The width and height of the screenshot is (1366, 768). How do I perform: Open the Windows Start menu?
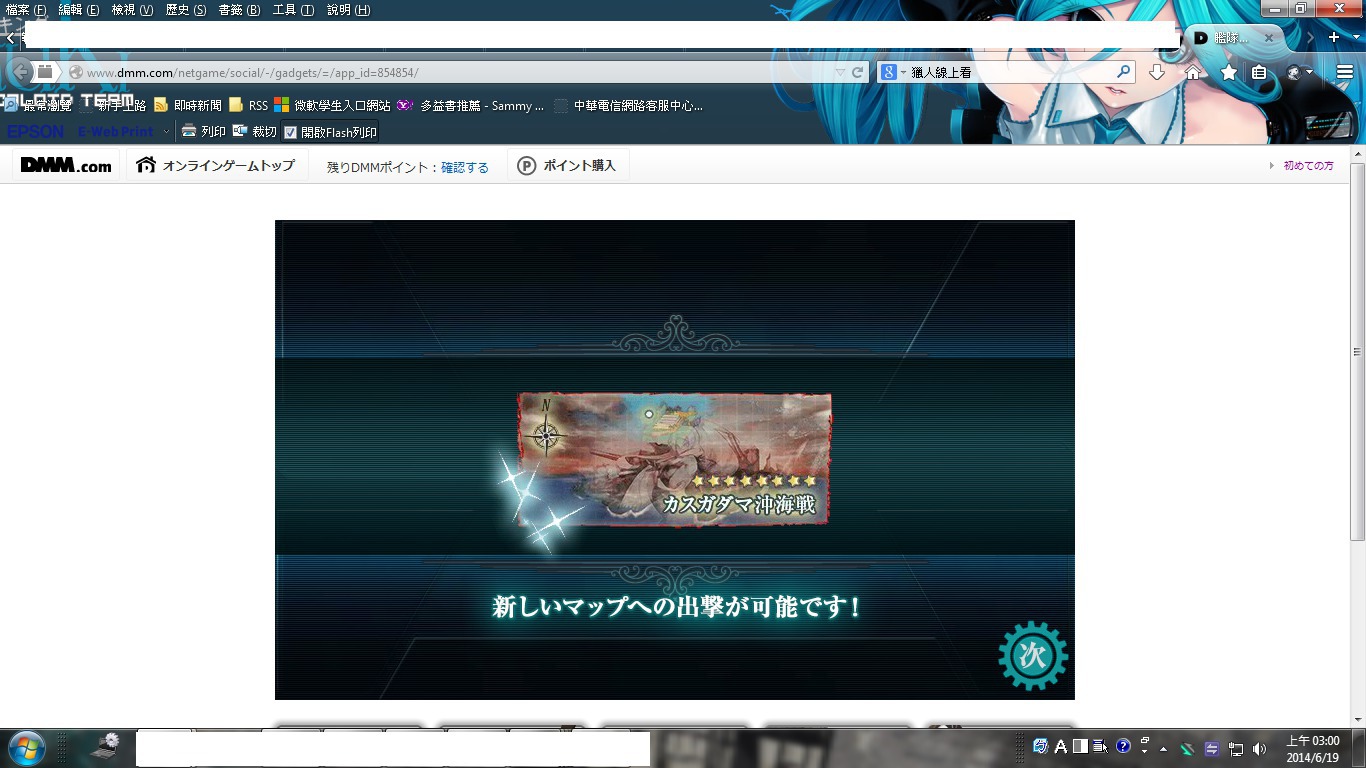26,748
